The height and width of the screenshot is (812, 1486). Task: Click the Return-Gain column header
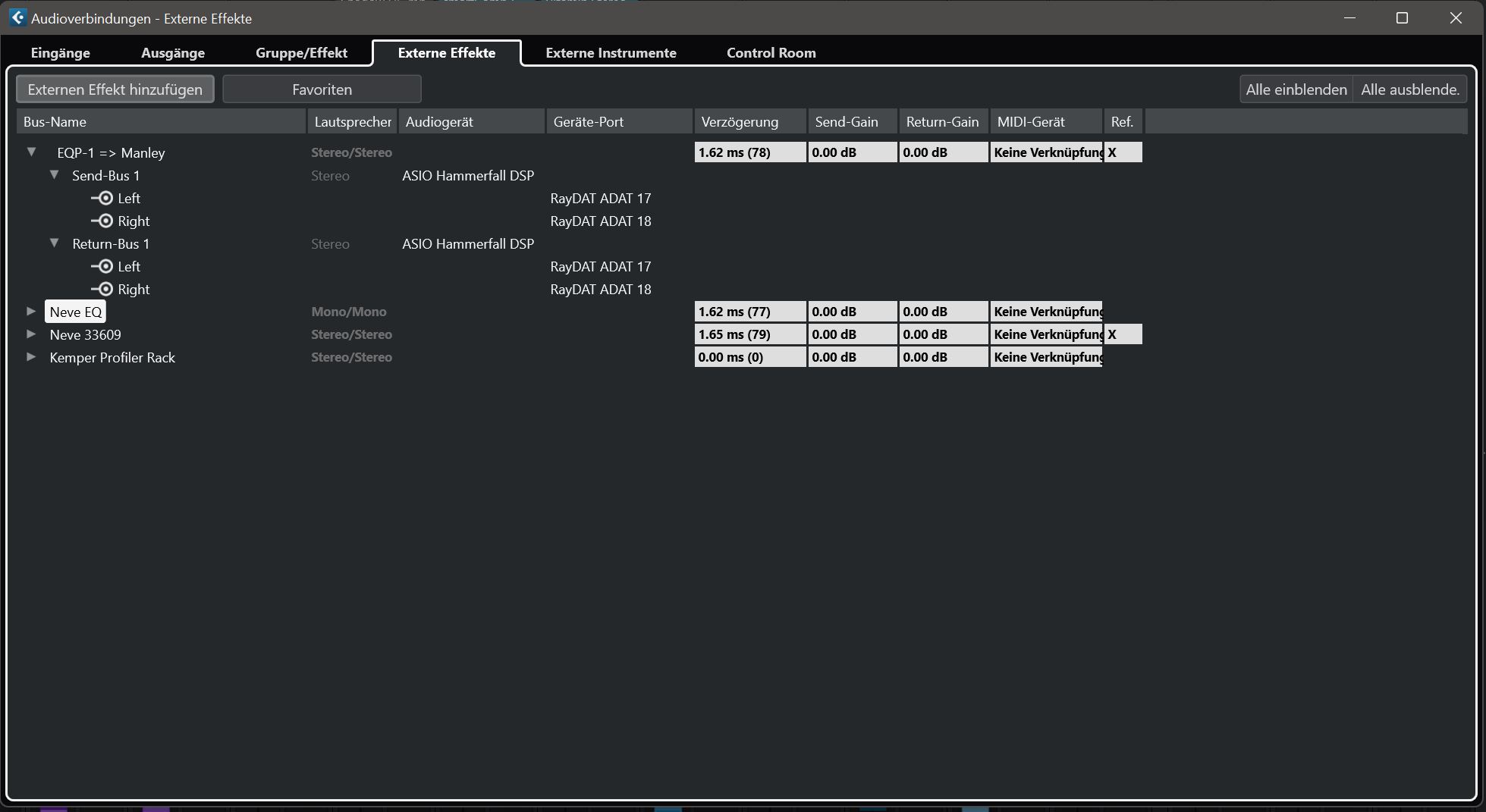[944, 121]
